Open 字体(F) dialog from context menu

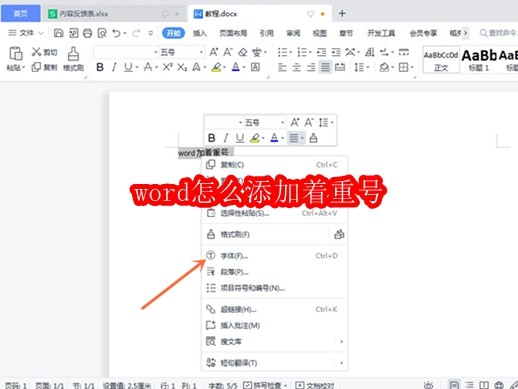tap(275, 256)
